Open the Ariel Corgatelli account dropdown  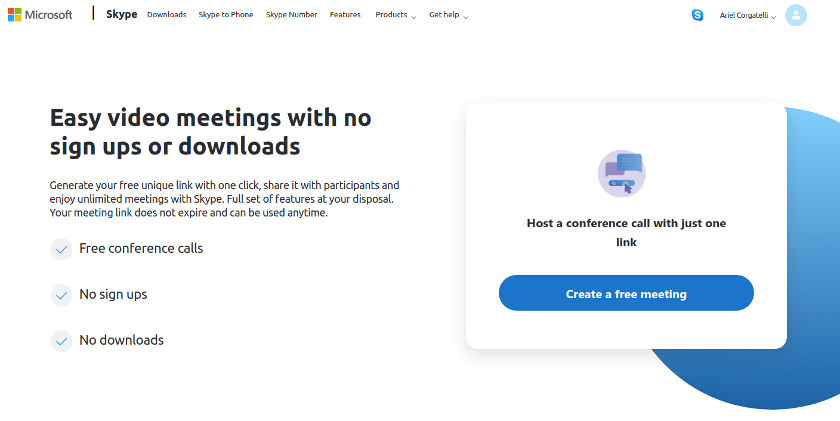click(x=748, y=15)
